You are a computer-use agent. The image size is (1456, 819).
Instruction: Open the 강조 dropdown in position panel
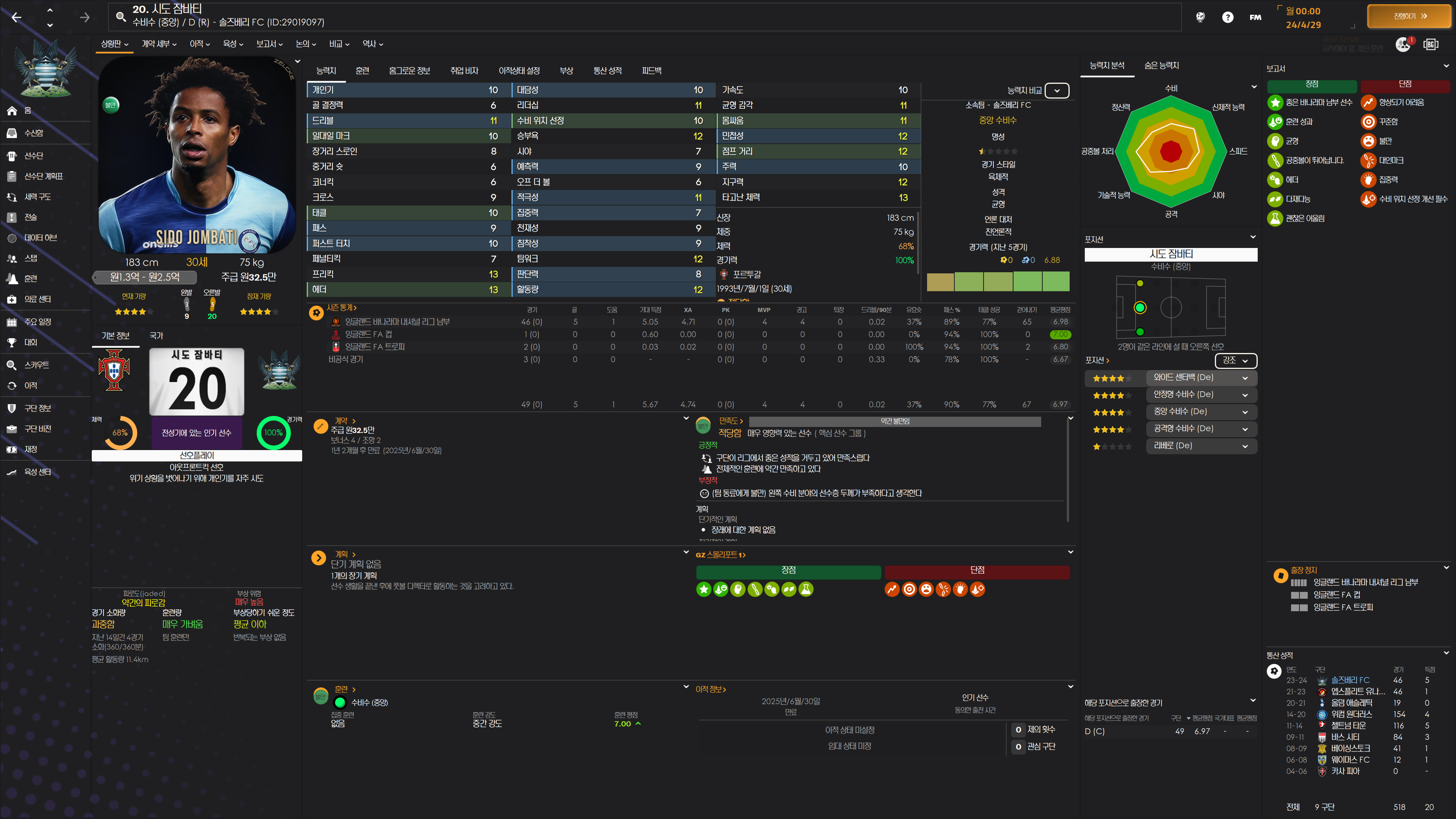[x=1235, y=360]
